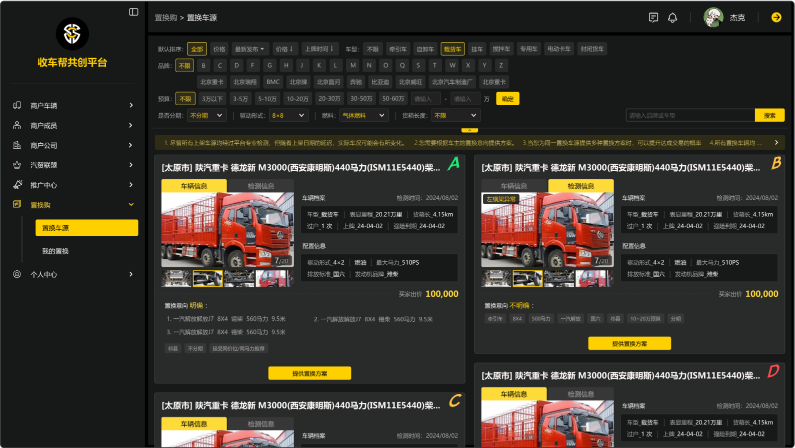795x448 pixels.
Task: Select the 挂车 vehicle type chip
Action: coord(477,49)
